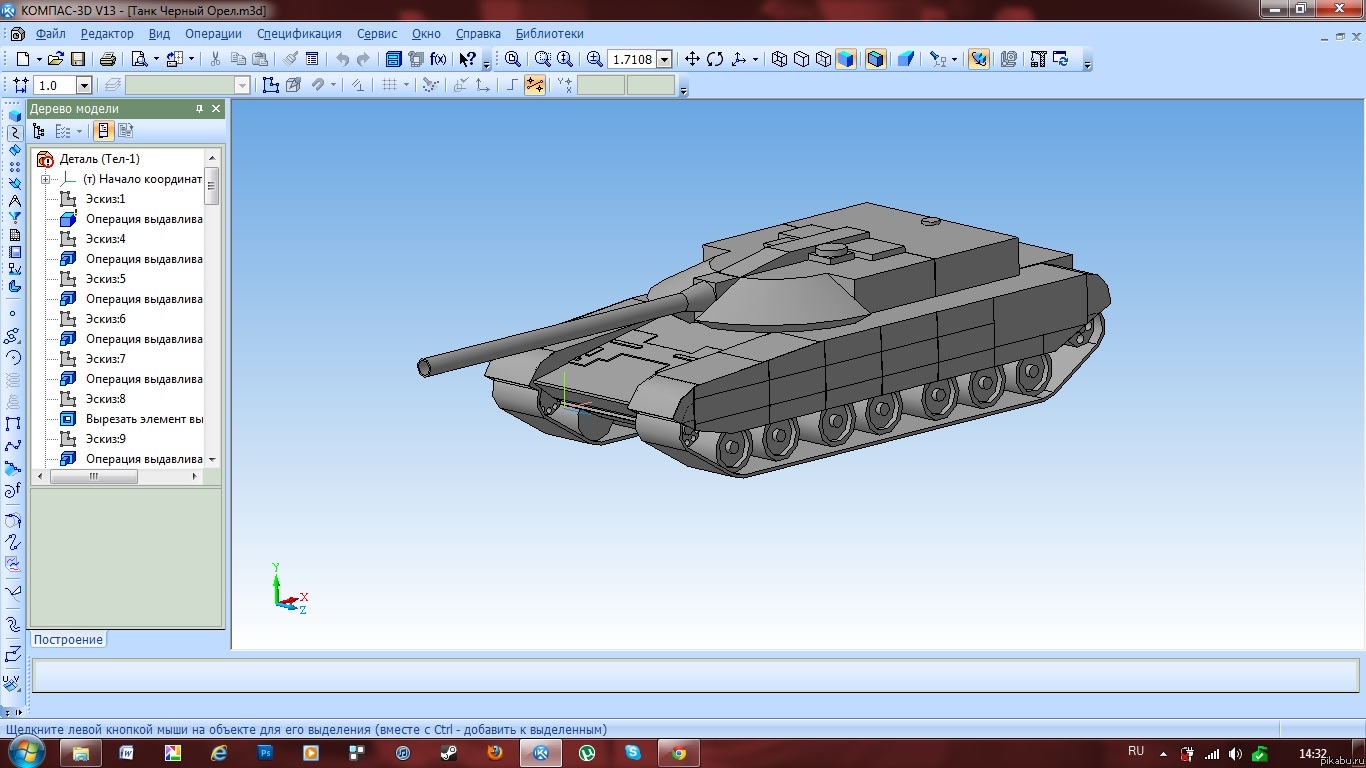Click the Sketch icon in the second toolbar

tap(270, 85)
